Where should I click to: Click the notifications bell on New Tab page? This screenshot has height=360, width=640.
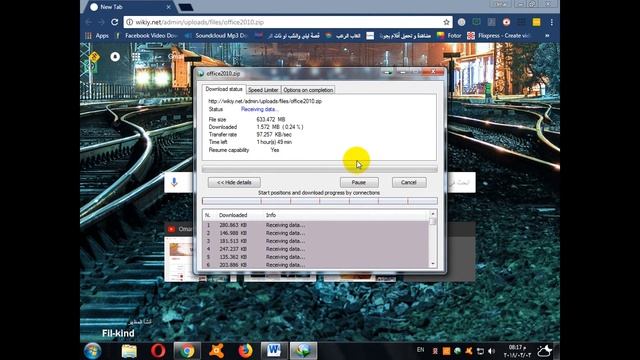(x=115, y=57)
